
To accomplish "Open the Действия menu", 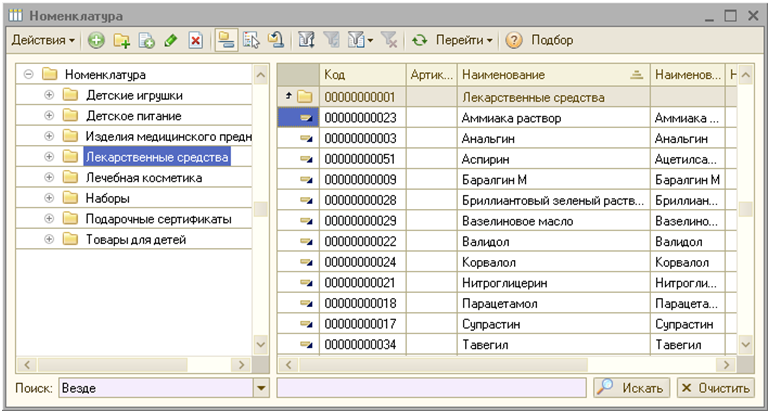I will 43,41.
